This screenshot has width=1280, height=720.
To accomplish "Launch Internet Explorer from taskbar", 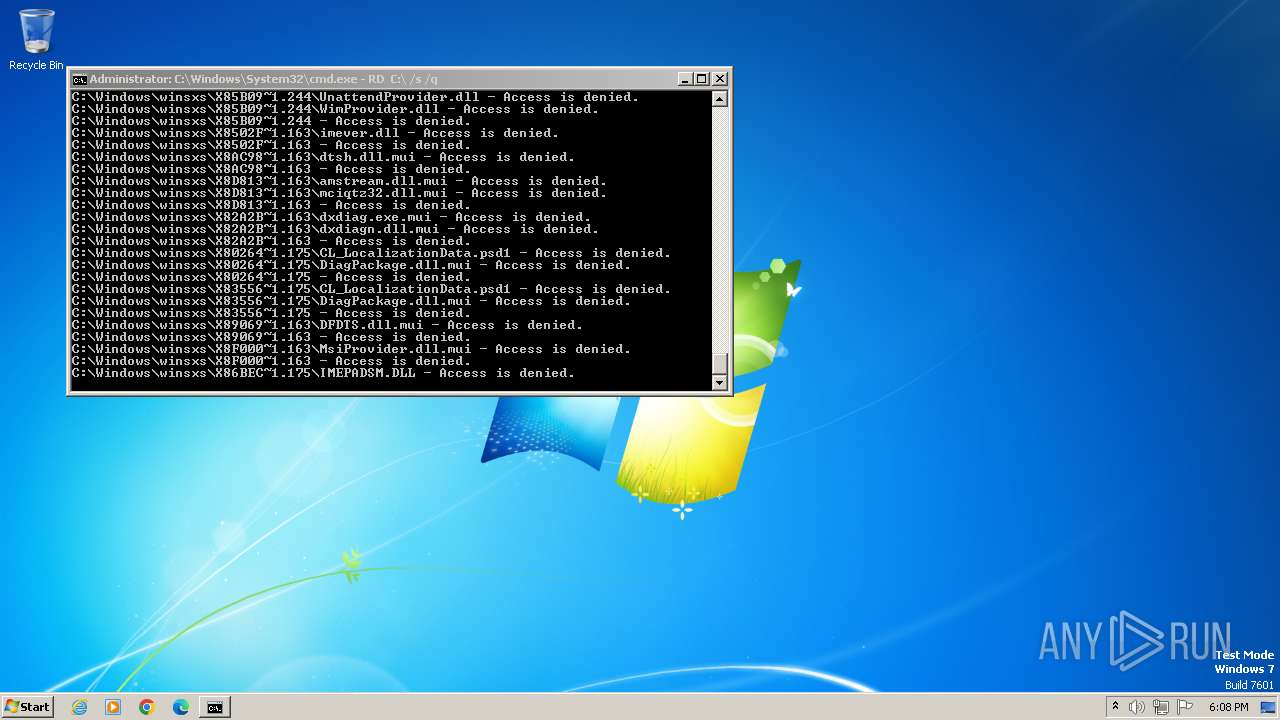I will [79, 707].
